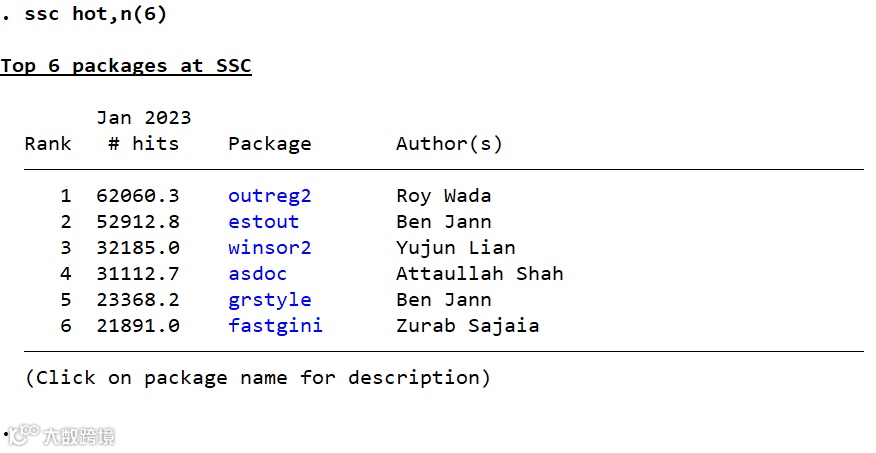
Task: Open the outreg2 package description
Action: tap(269, 196)
